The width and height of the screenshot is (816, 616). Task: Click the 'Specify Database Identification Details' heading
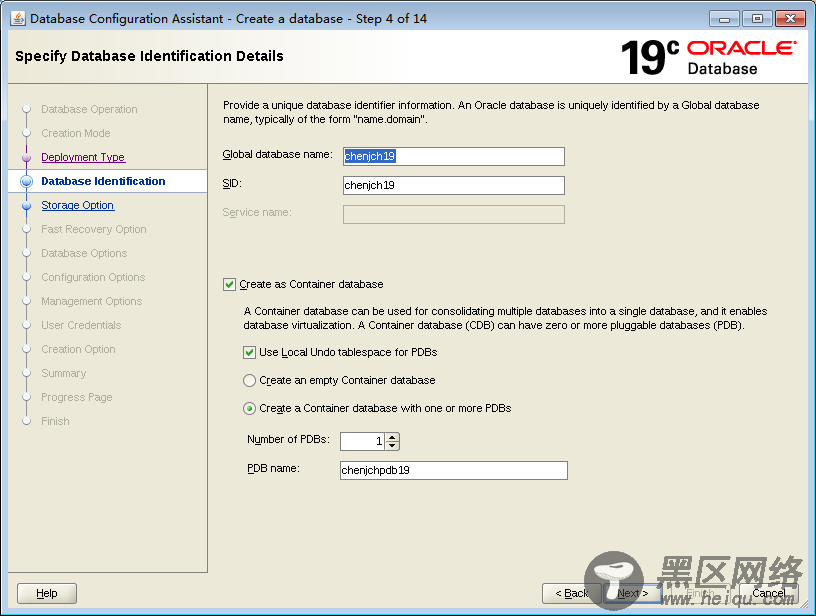(149, 56)
